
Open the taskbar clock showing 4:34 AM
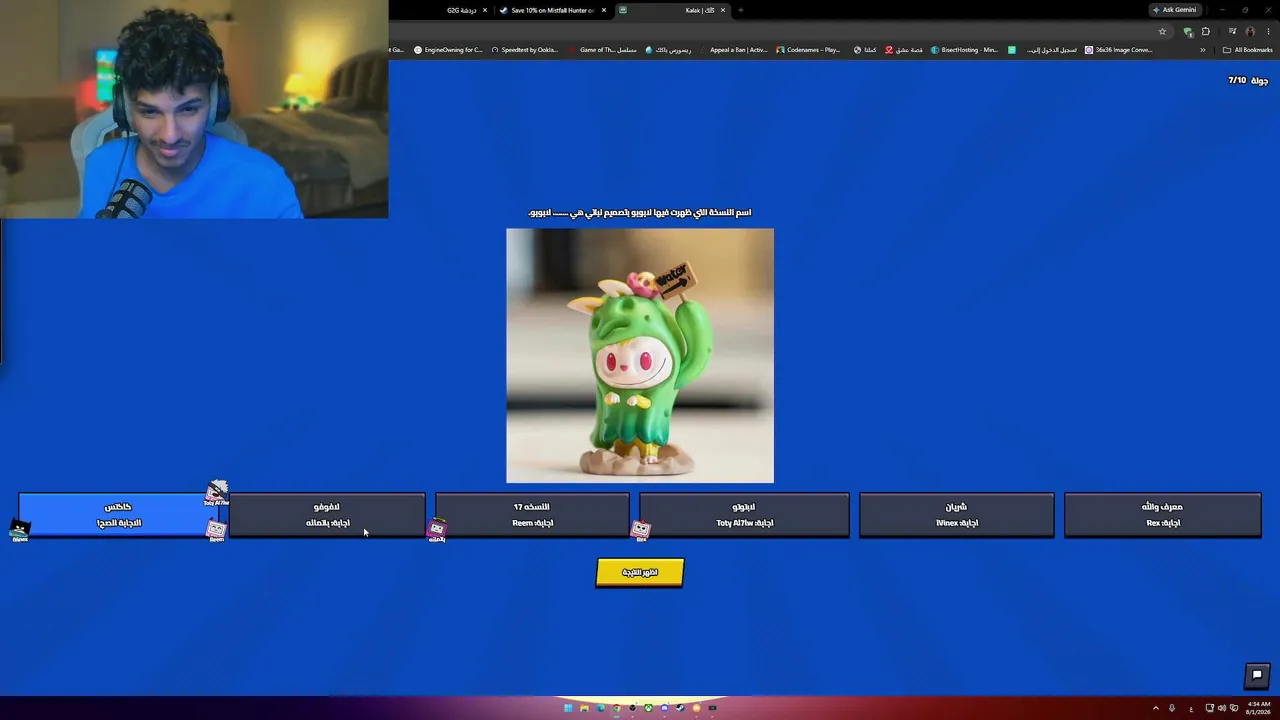click(1258, 708)
